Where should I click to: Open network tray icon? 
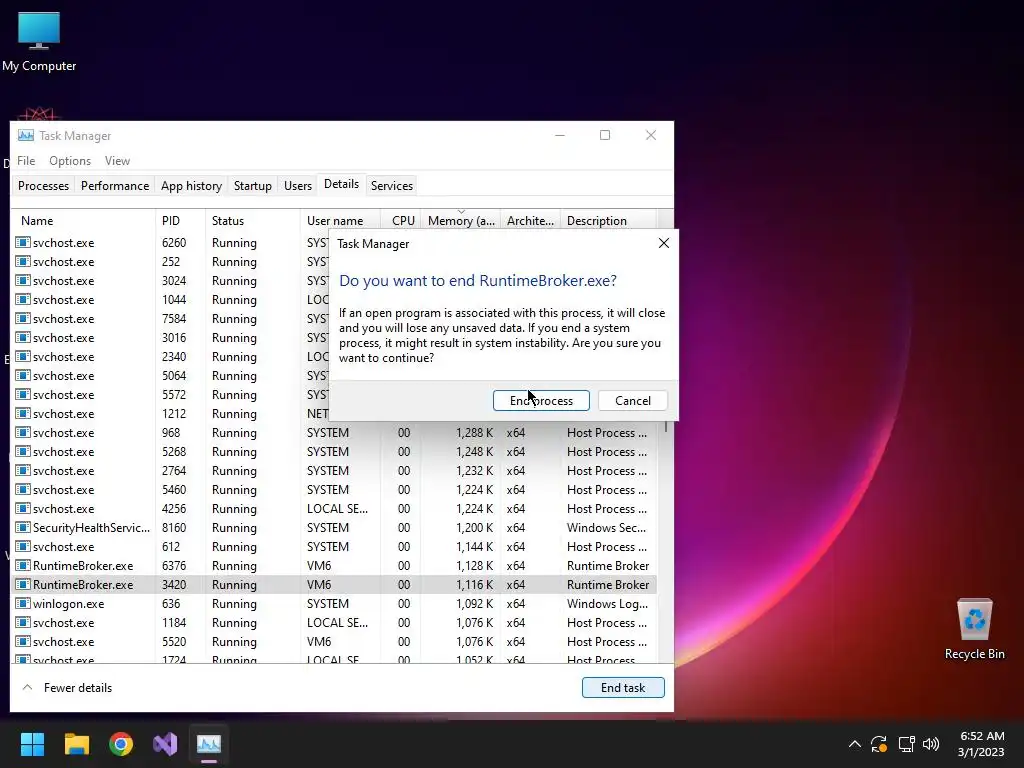tap(906, 744)
